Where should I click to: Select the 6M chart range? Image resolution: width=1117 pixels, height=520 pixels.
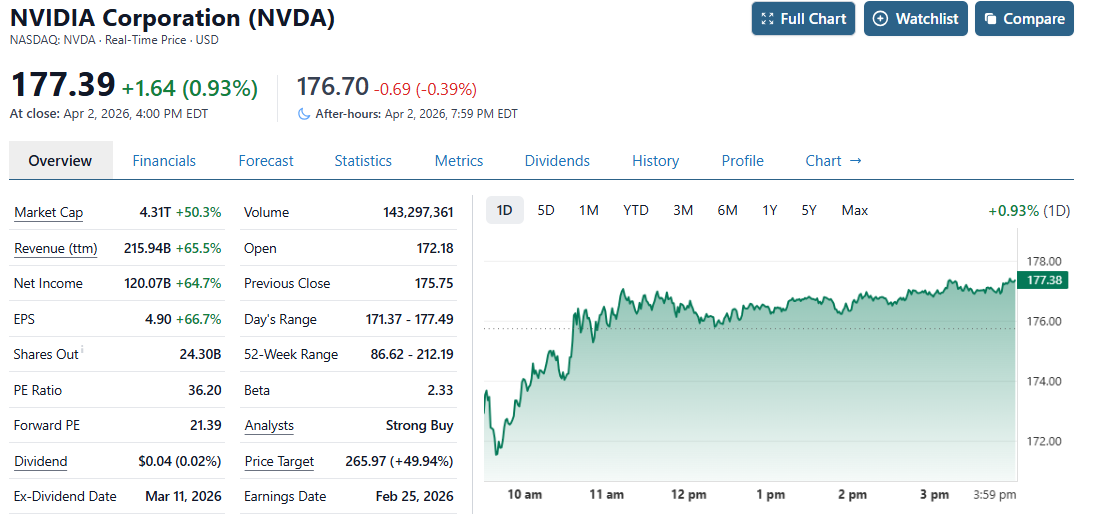click(727, 210)
